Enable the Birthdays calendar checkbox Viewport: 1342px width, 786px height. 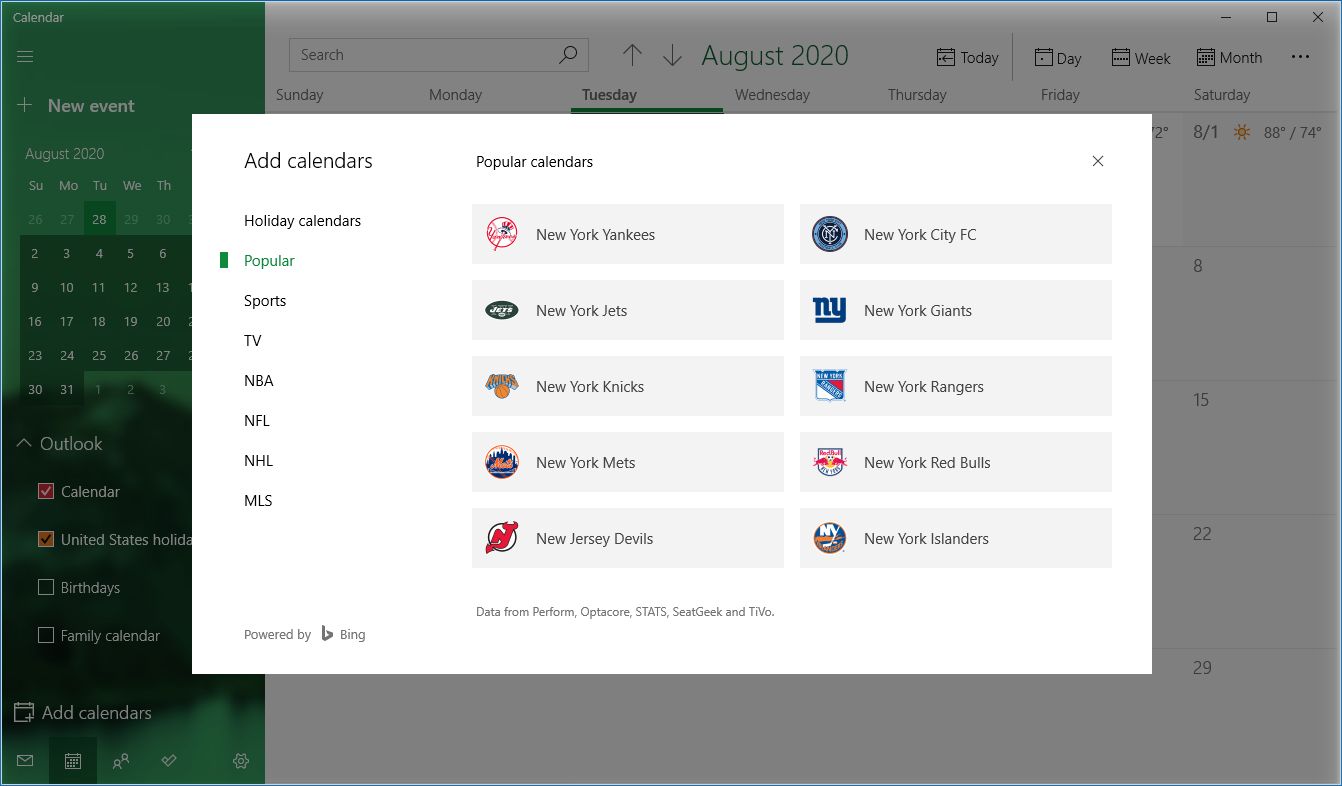coord(46,587)
